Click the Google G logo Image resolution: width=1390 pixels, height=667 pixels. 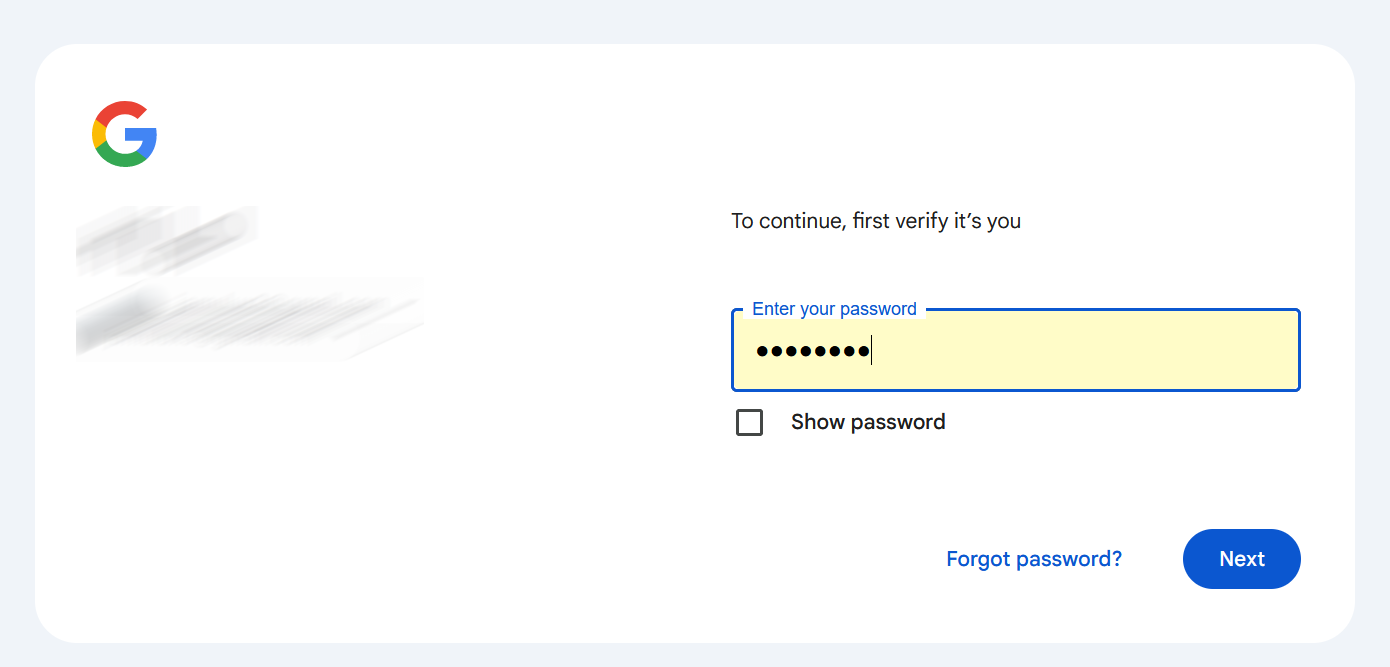(x=124, y=134)
